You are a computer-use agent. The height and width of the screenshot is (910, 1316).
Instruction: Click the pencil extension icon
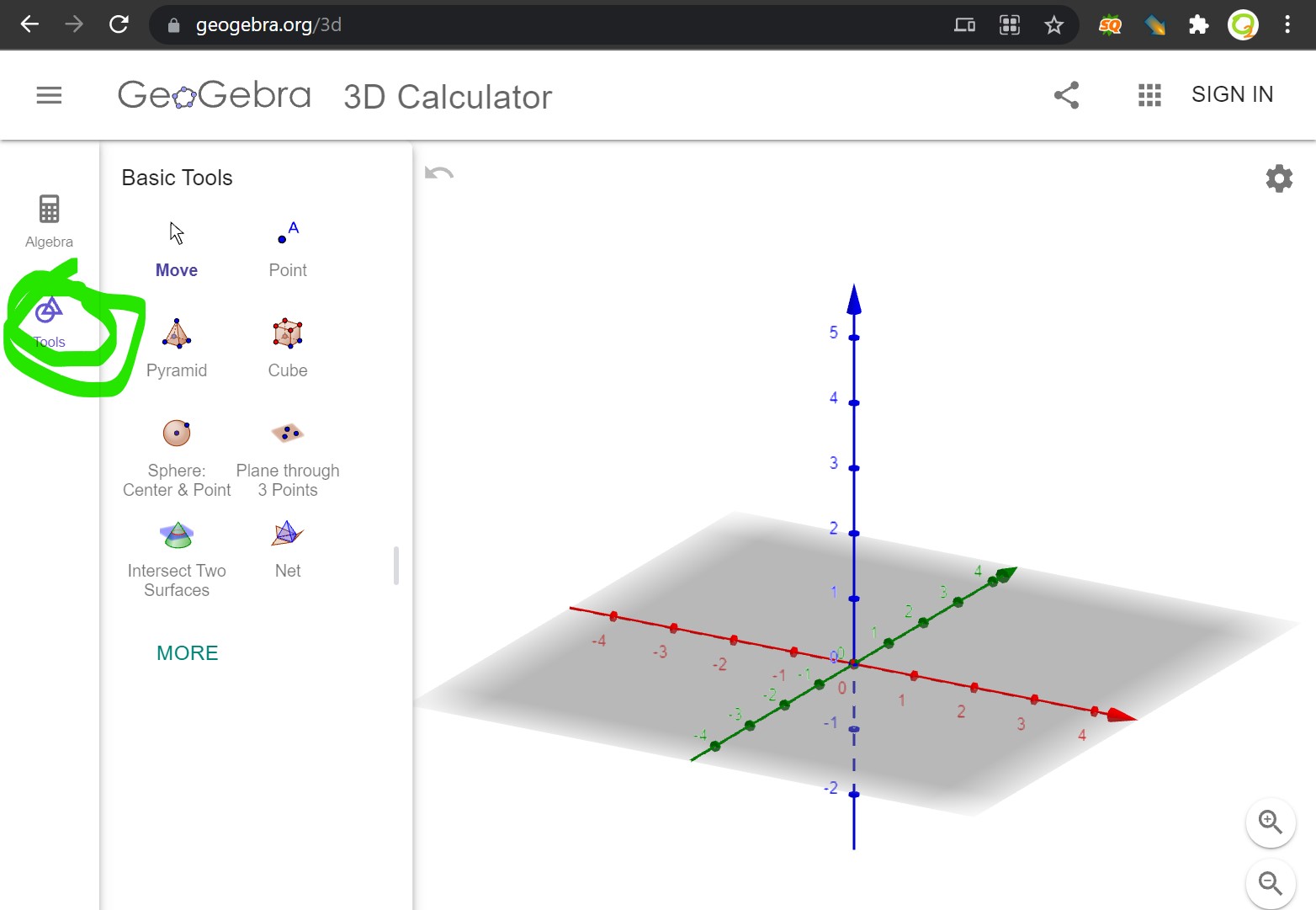coord(1155,25)
